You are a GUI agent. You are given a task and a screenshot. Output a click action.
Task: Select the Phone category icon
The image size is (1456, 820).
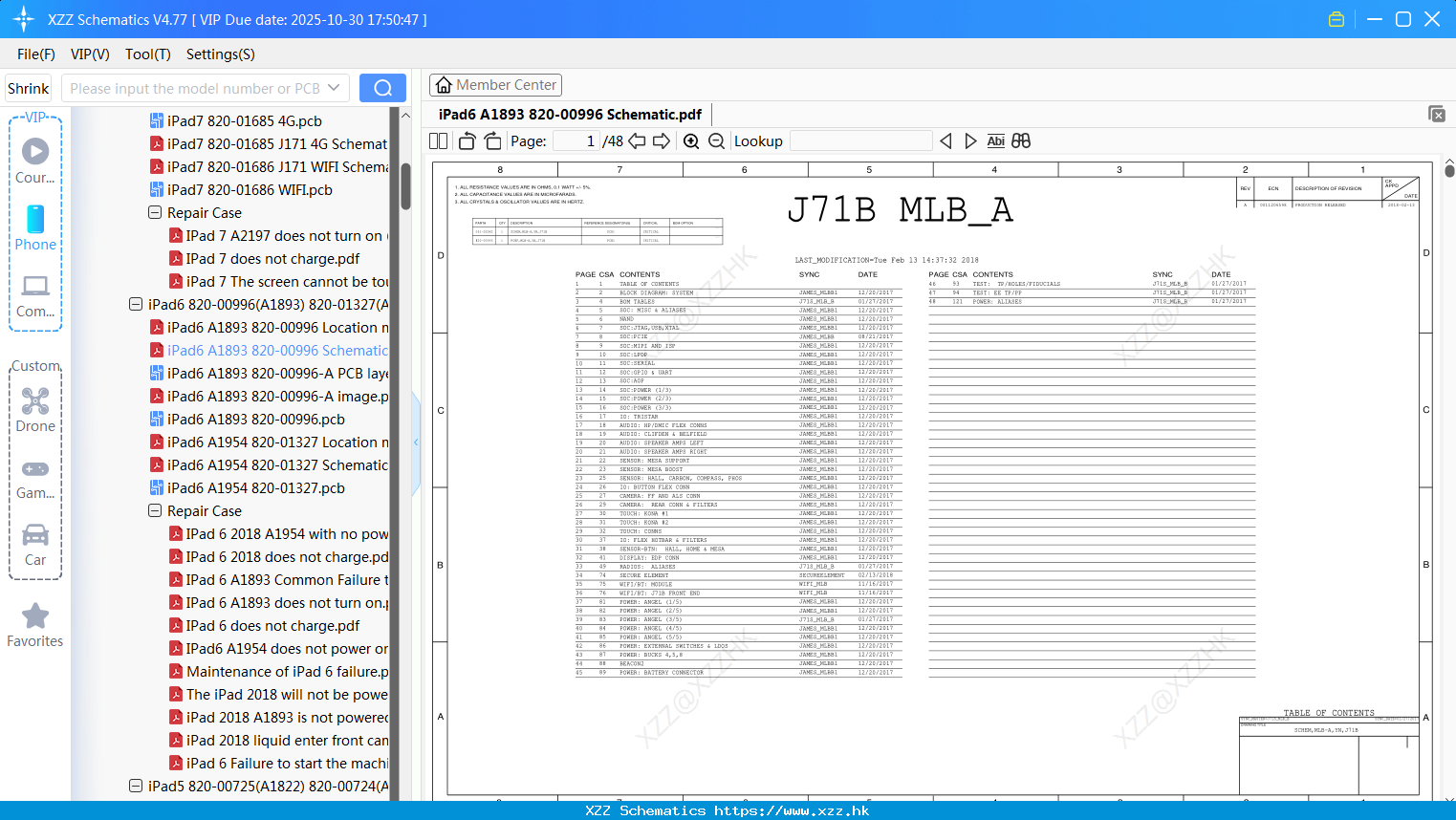coord(35,228)
